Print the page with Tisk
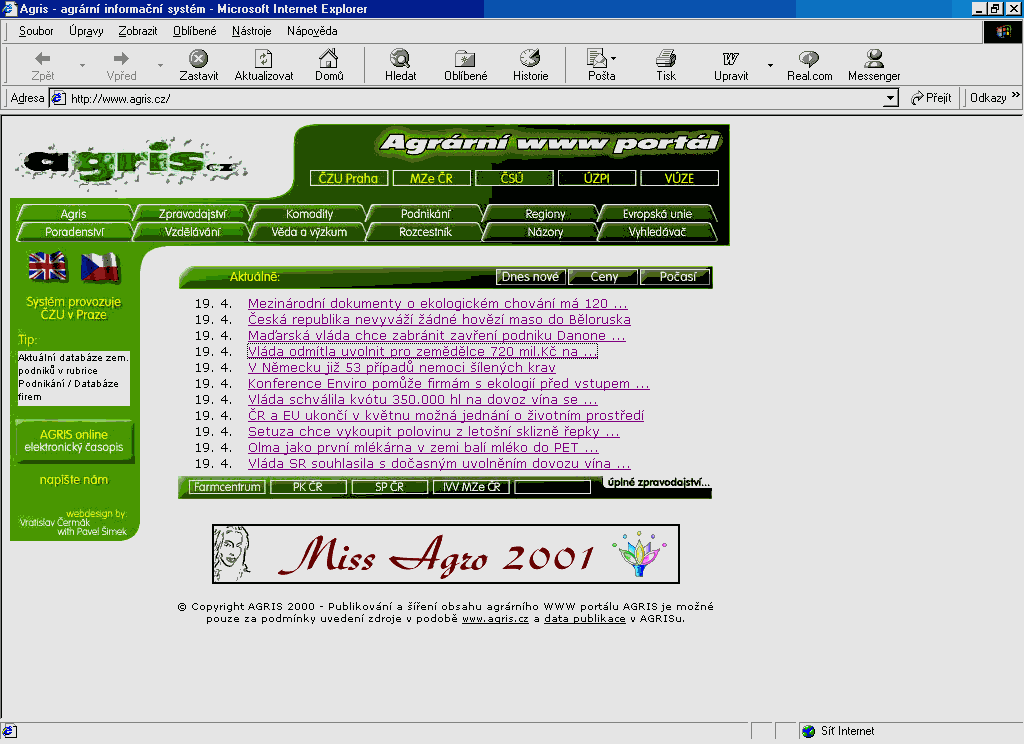The height and width of the screenshot is (744, 1024). [666, 65]
